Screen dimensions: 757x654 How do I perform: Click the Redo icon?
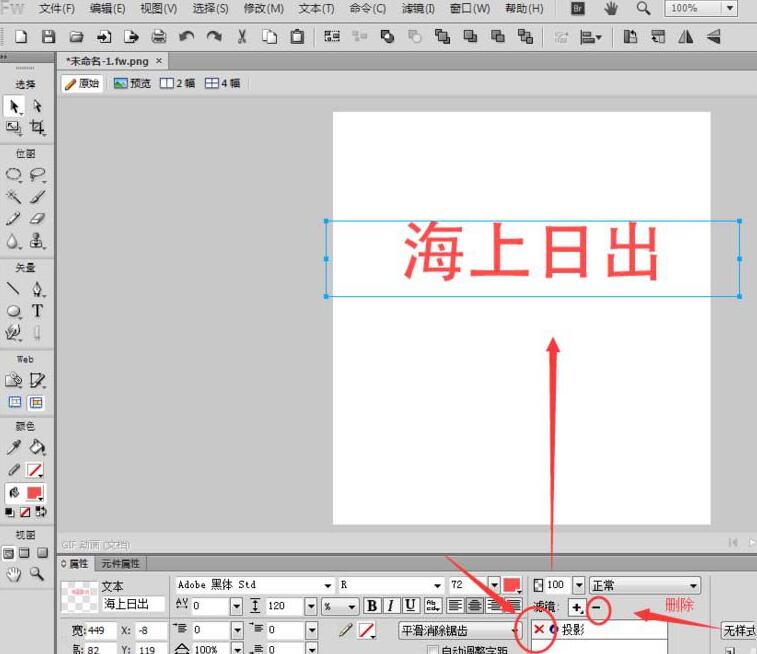click(214, 37)
